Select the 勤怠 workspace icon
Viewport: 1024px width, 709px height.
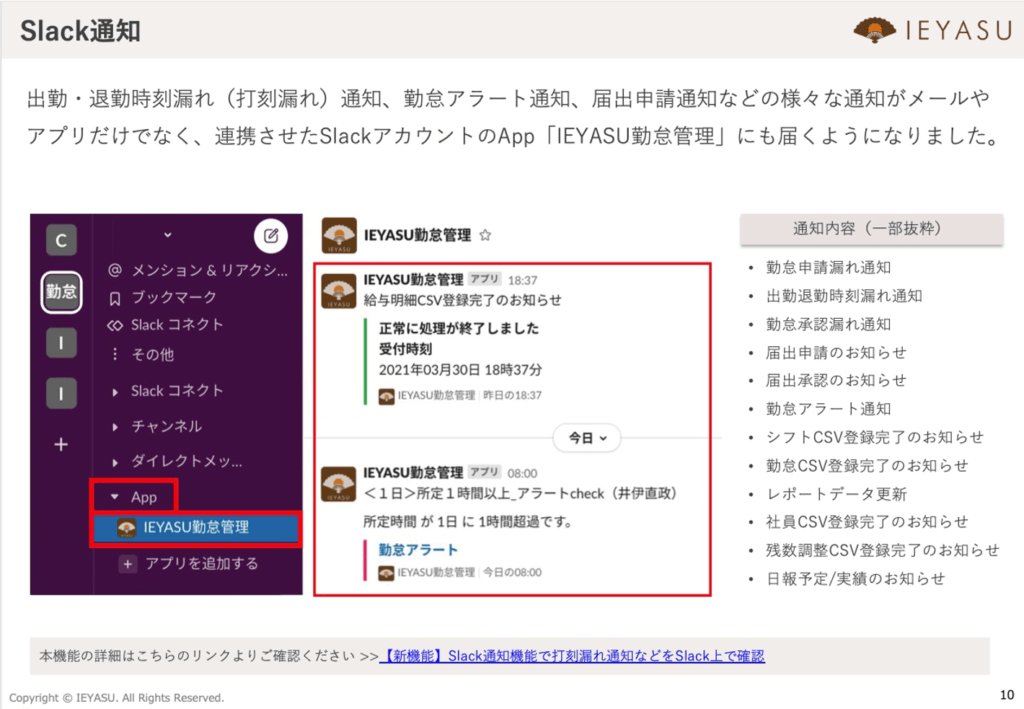tap(61, 292)
